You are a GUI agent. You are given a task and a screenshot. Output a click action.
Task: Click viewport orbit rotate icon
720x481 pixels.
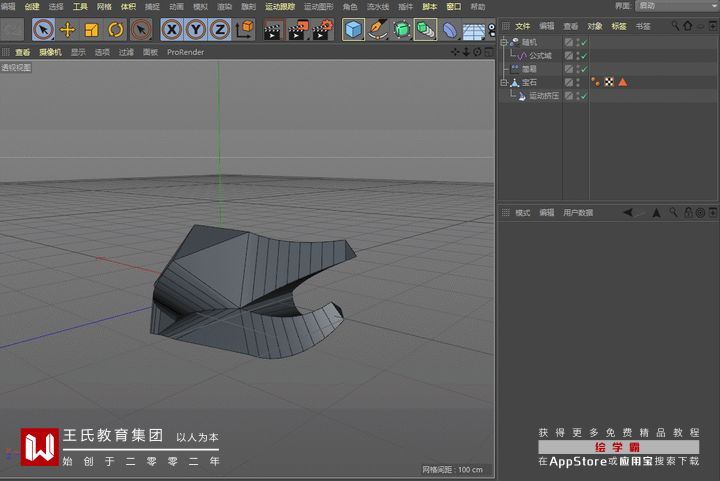tap(478, 52)
